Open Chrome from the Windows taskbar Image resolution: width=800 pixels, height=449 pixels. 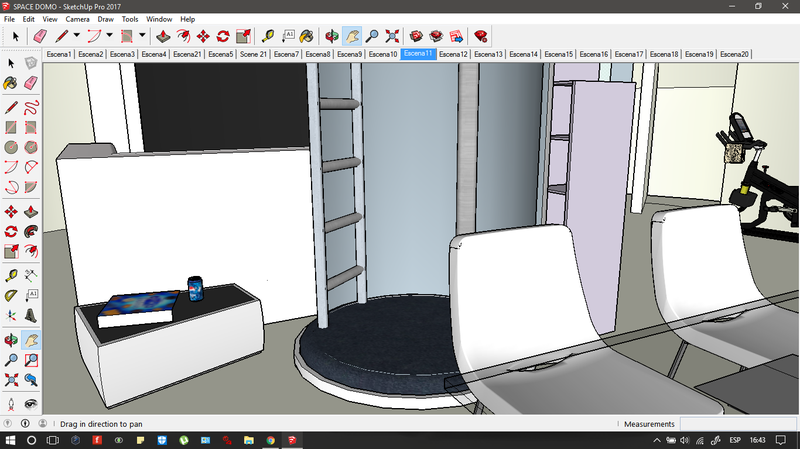click(x=270, y=440)
